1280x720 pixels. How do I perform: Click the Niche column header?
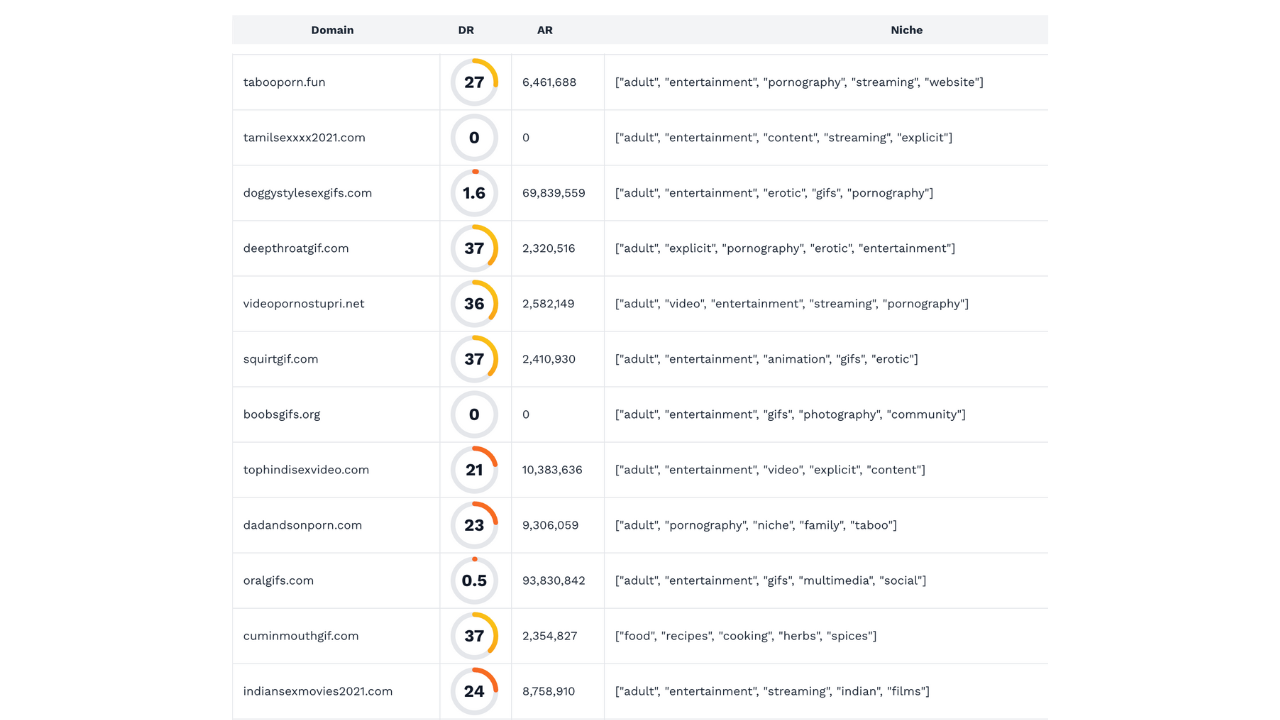click(x=907, y=30)
